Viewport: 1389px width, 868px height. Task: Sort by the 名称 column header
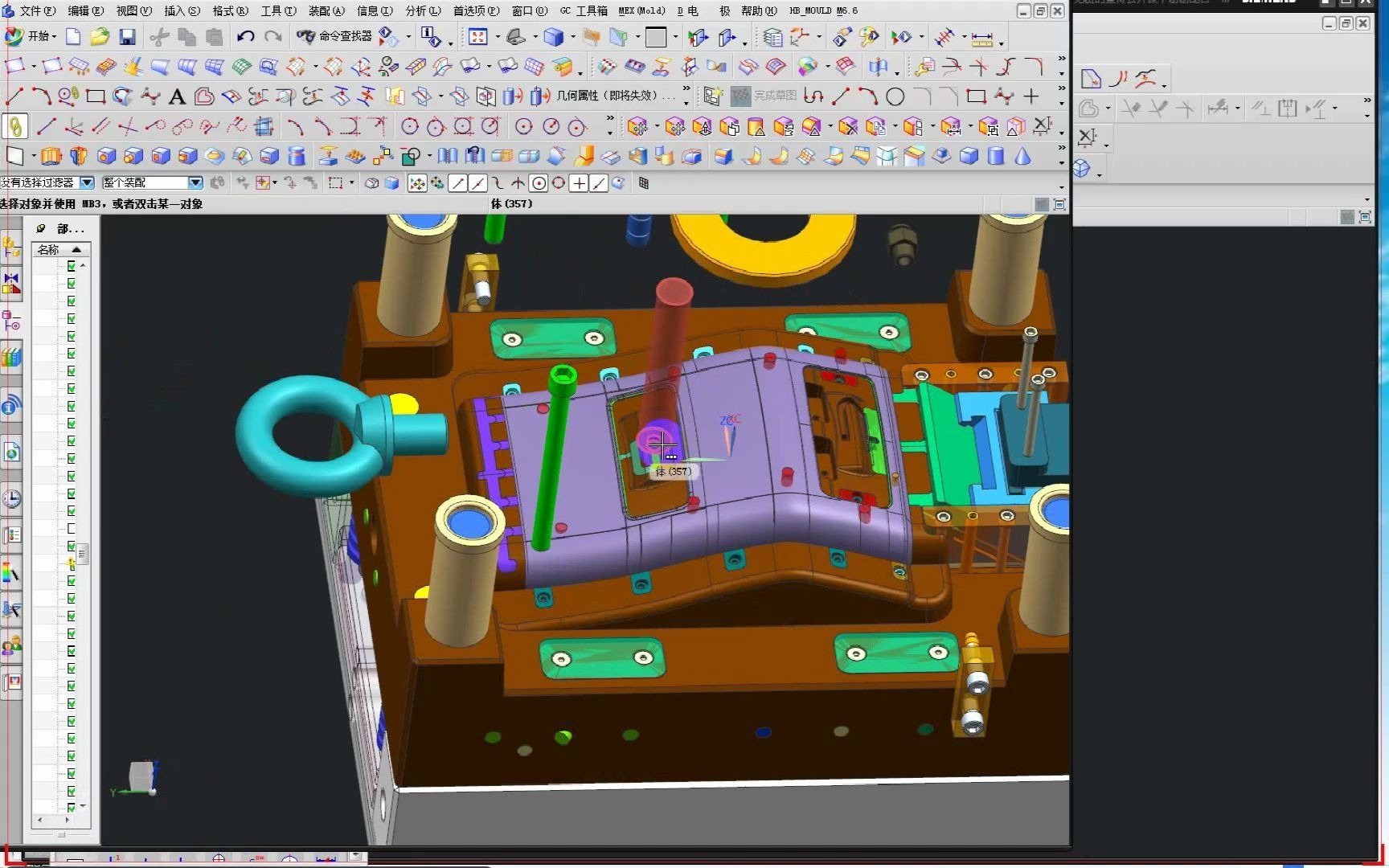[x=61, y=250]
